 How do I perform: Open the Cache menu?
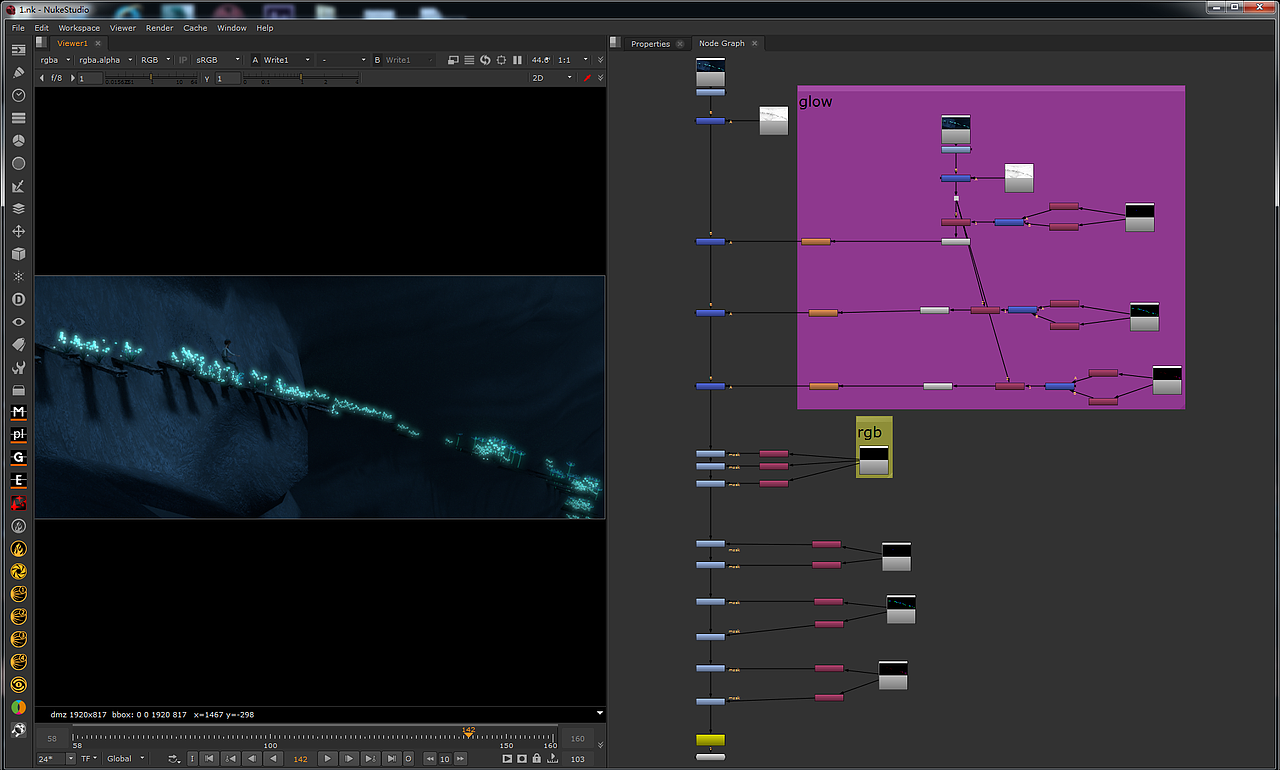195,28
